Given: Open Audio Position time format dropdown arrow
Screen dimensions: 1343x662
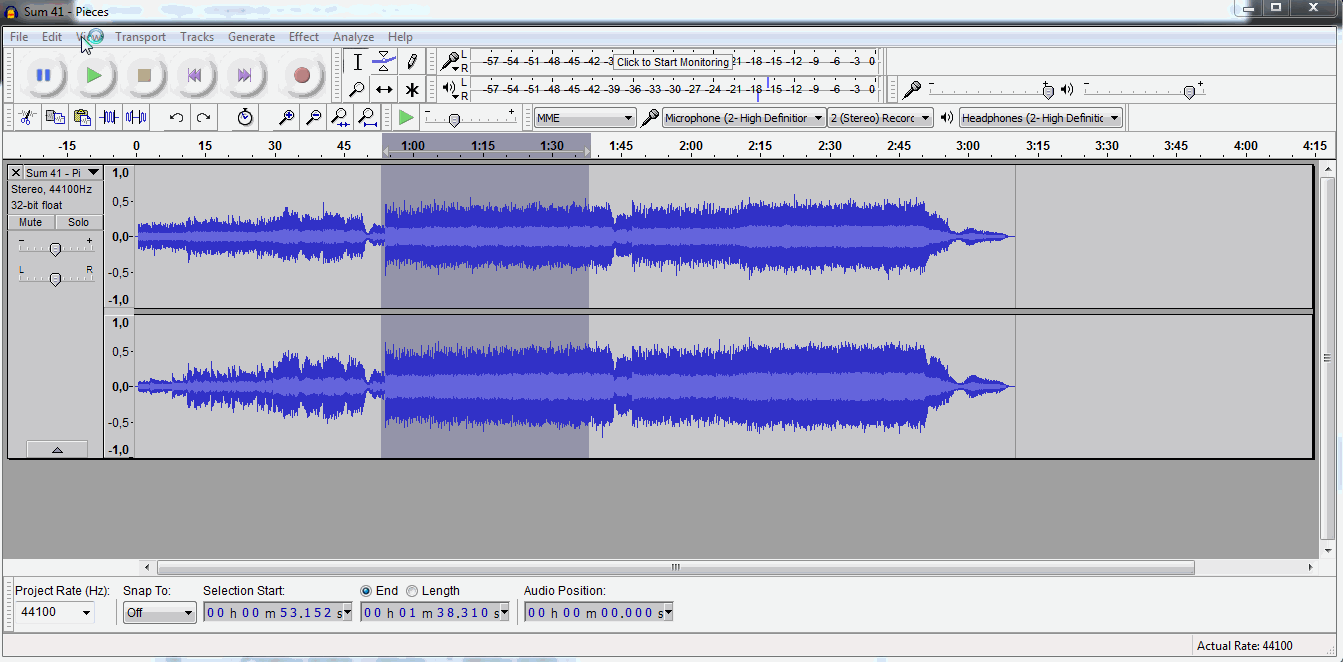Looking at the screenshot, I should pyautogui.click(x=668, y=613).
